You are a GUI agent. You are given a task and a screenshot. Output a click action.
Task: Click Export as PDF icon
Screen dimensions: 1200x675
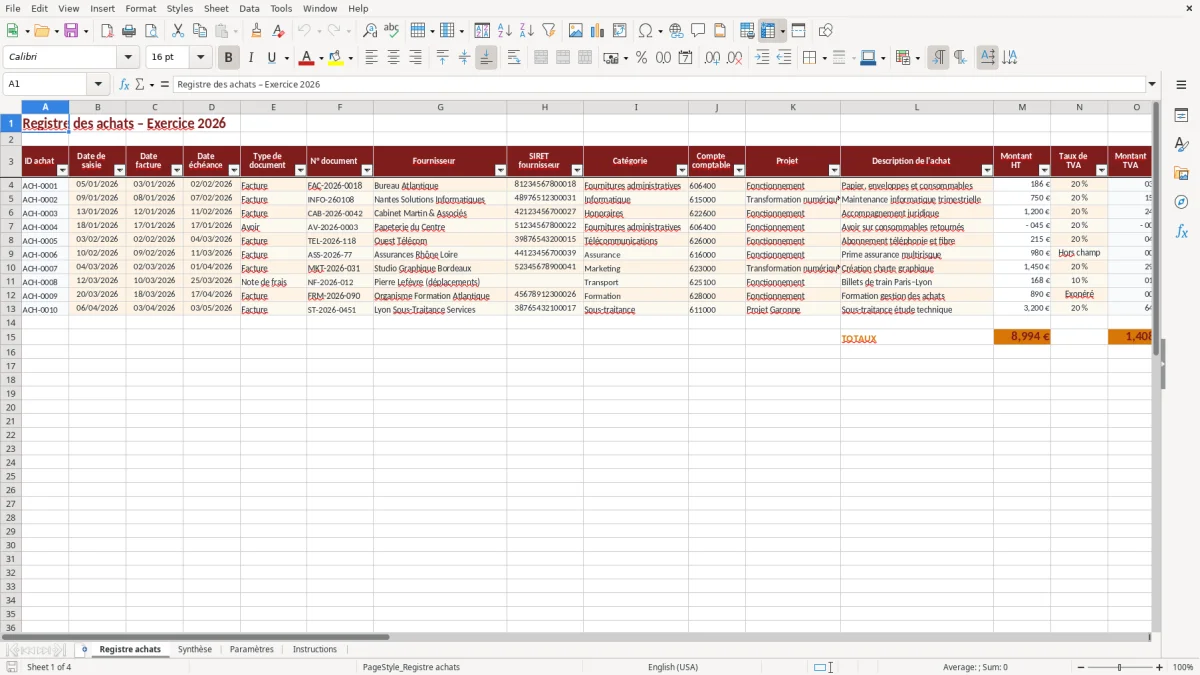tap(107, 31)
